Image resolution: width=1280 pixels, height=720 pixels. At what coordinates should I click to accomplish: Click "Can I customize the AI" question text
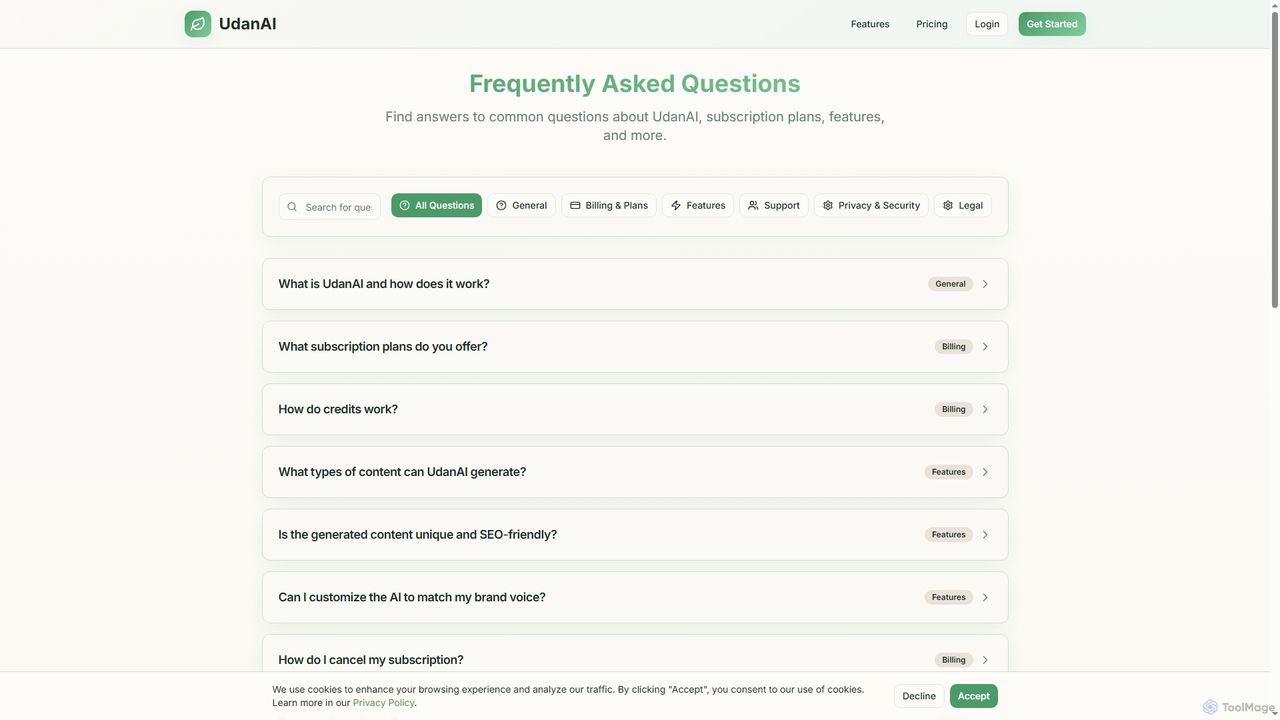pos(412,597)
